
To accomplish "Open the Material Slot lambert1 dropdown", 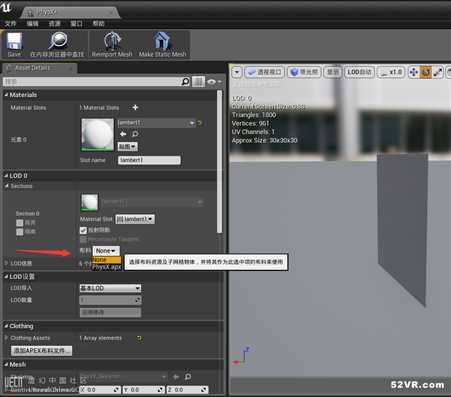I will pos(135,219).
